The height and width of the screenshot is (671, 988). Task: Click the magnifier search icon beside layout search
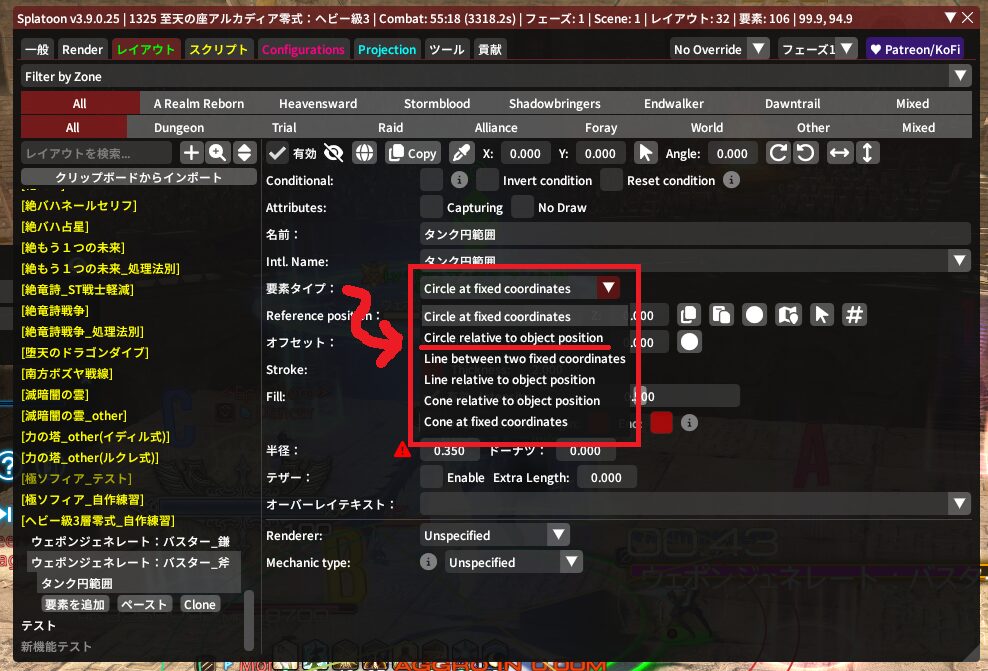coord(217,153)
